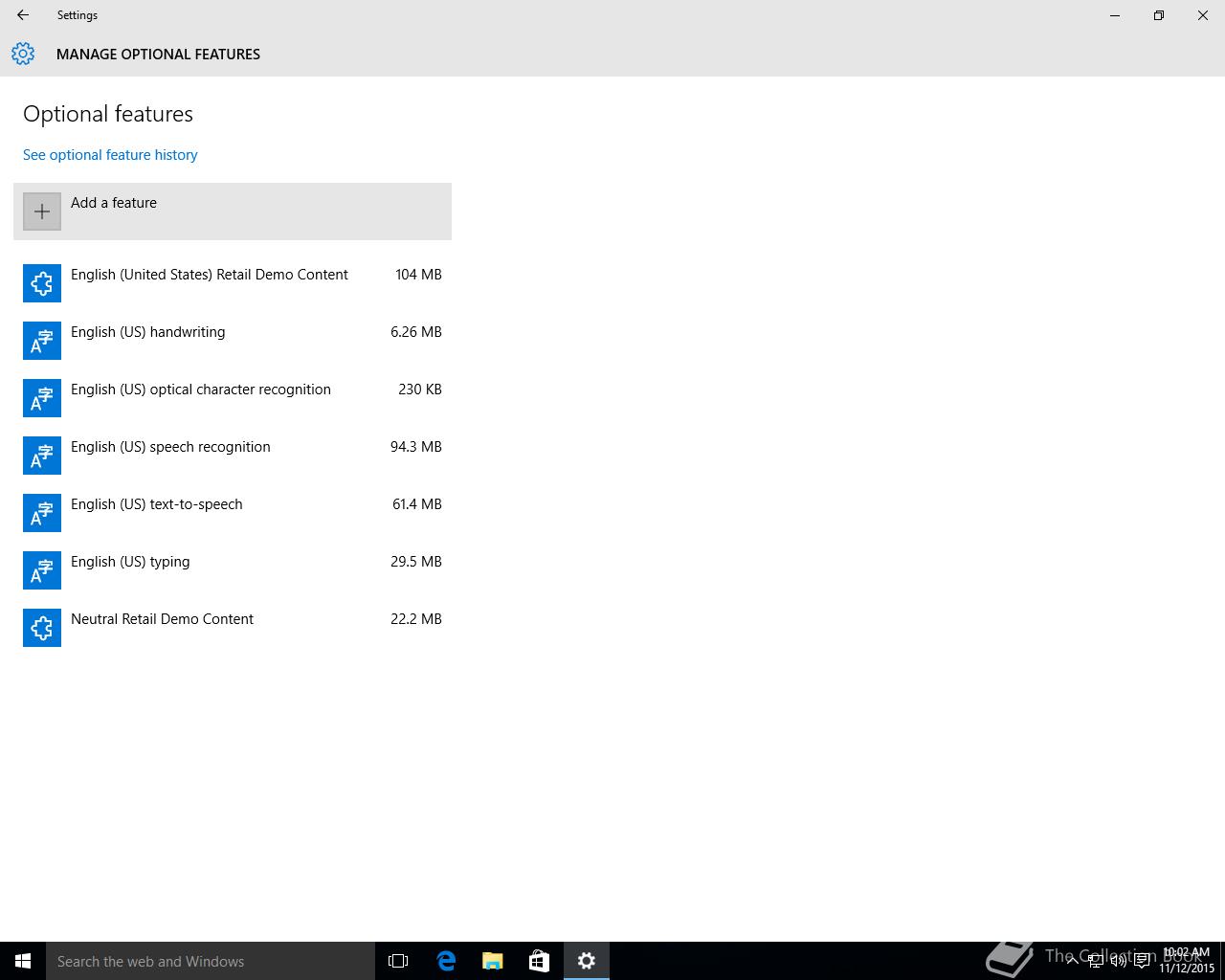Viewport: 1225px width, 980px height.
Task: Select English (US) speech recognition text
Action: pyautogui.click(x=170, y=447)
